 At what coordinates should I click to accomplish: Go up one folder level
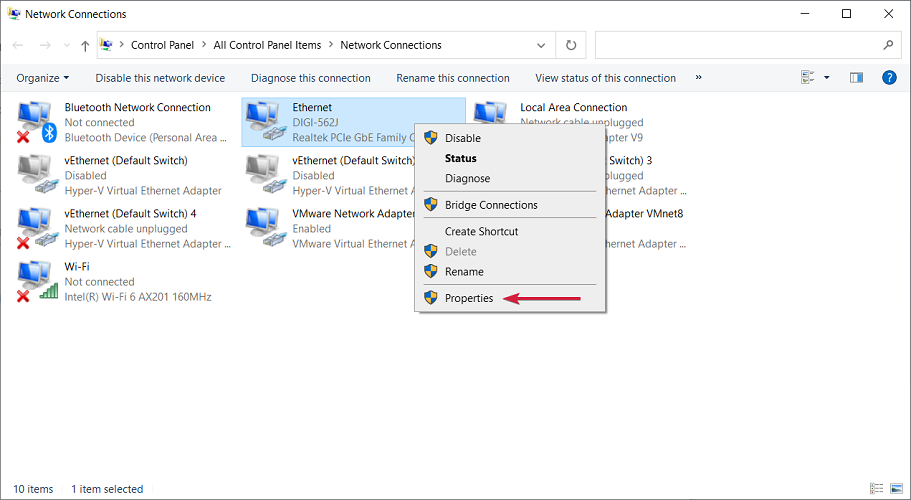(85, 45)
